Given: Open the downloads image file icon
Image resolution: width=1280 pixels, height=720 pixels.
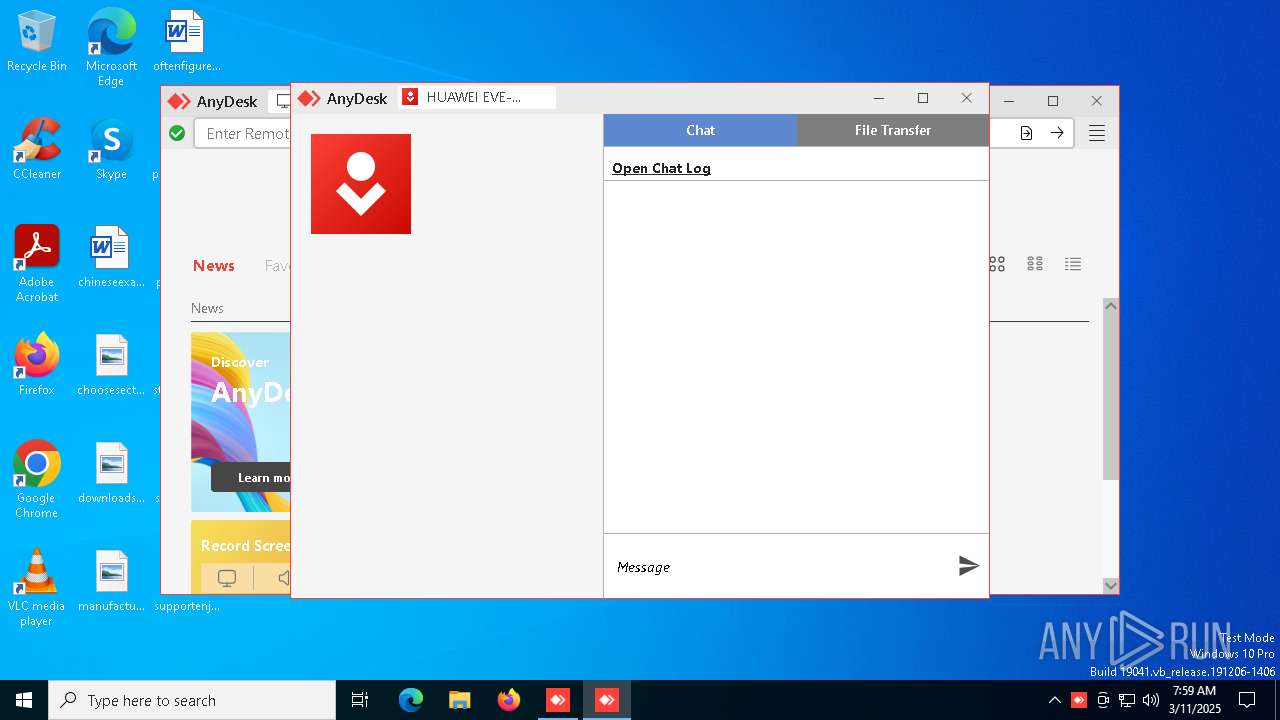Looking at the screenshot, I should pyautogui.click(x=111, y=473).
